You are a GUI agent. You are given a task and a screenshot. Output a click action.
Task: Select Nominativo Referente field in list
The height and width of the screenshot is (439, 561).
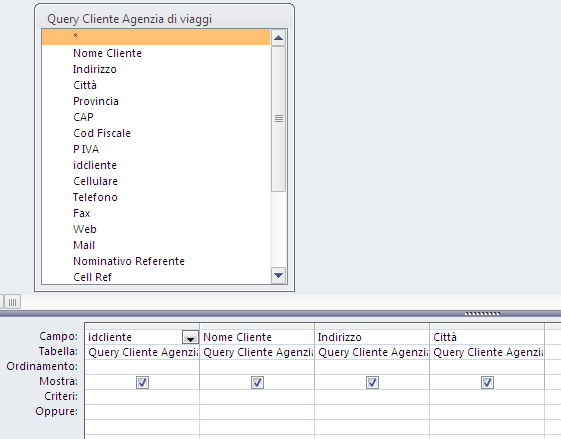129,261
